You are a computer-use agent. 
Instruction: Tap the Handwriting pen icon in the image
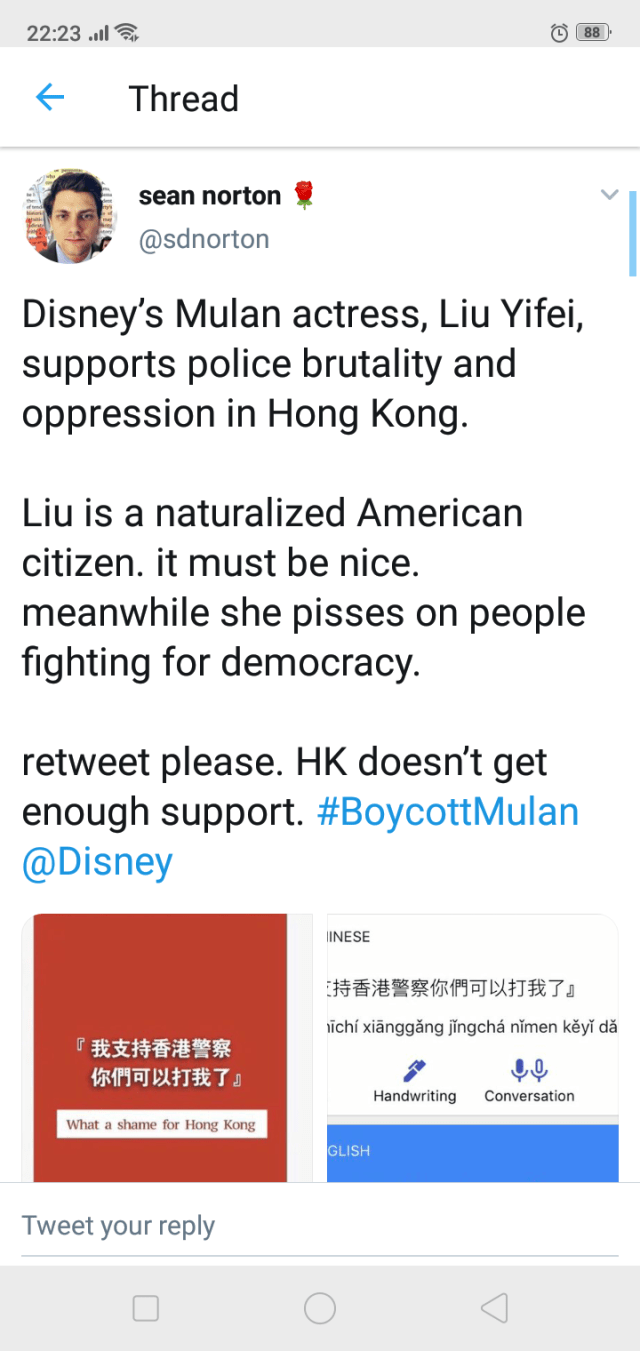coord(414,1071)
